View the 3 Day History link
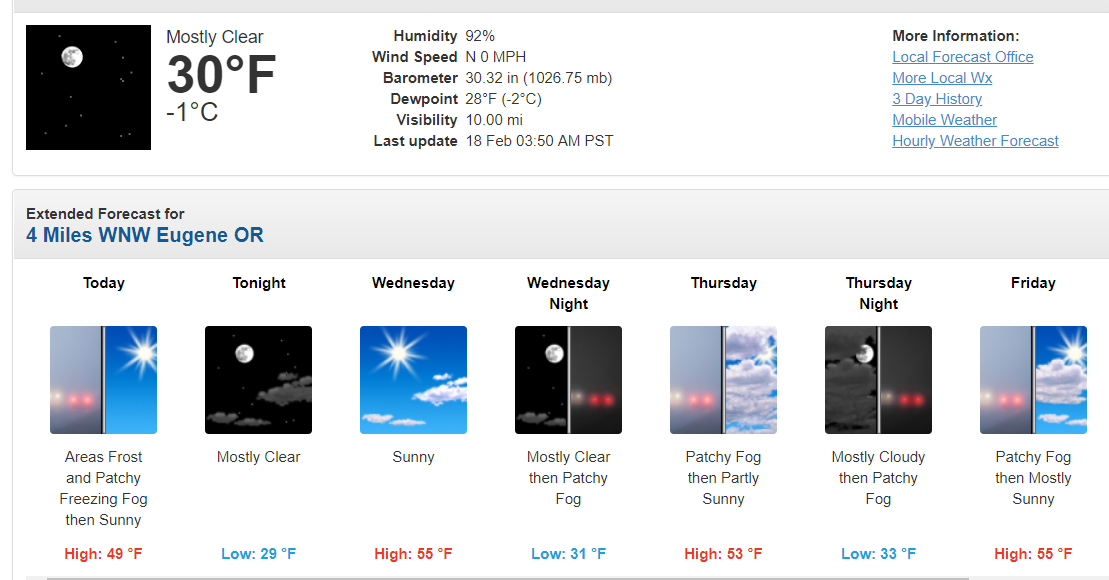The height and width of the screenshot is (580, 1109). pos(937,99)
